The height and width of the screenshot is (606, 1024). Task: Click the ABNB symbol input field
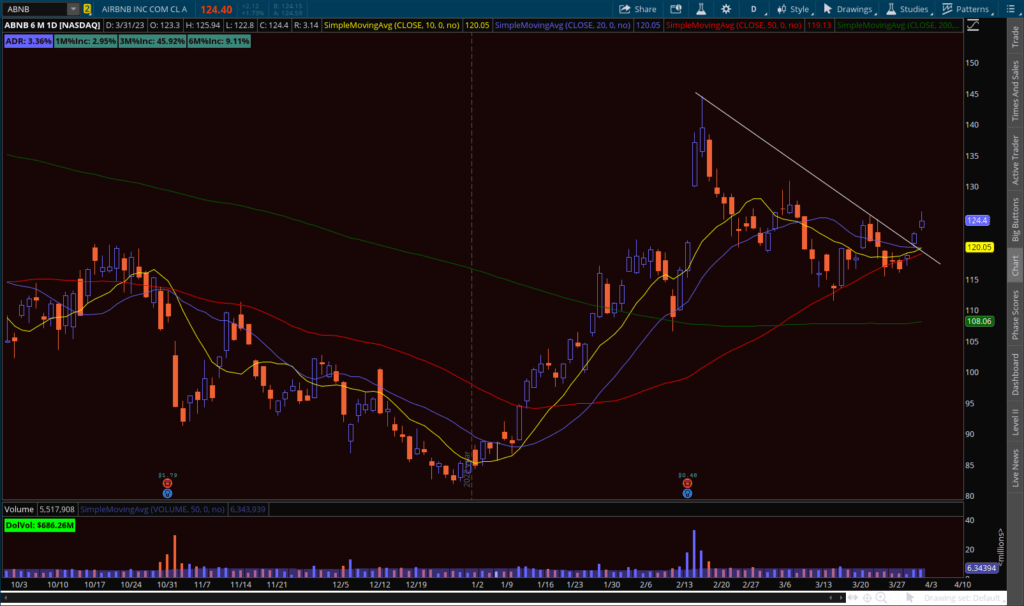(x=36, y=9)
